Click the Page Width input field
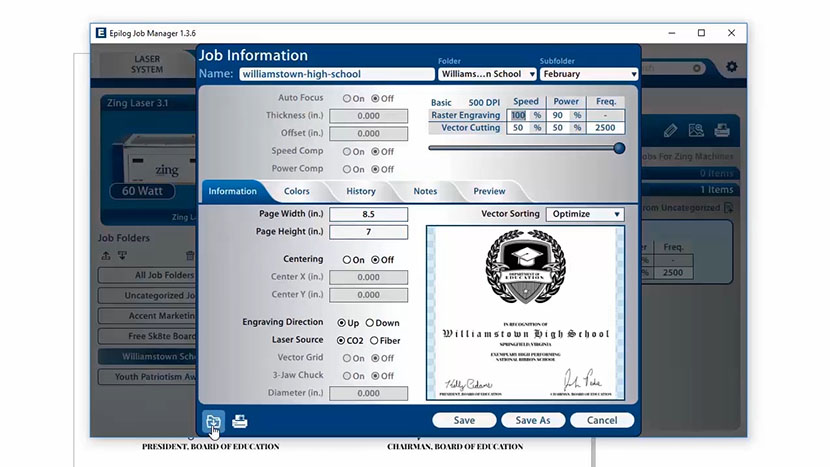 (368, 214)
